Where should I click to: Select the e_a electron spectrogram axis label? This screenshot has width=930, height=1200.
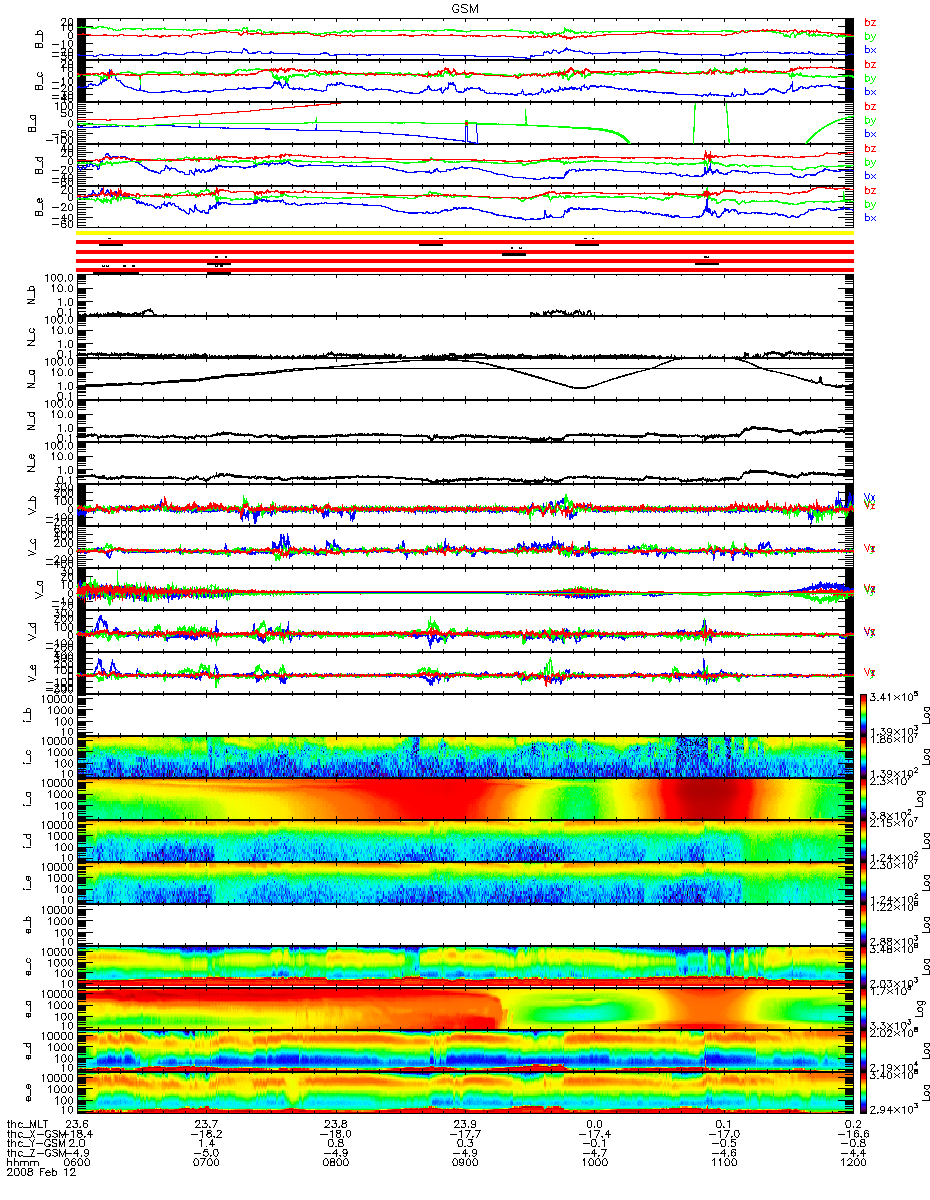pos(29,1009)
